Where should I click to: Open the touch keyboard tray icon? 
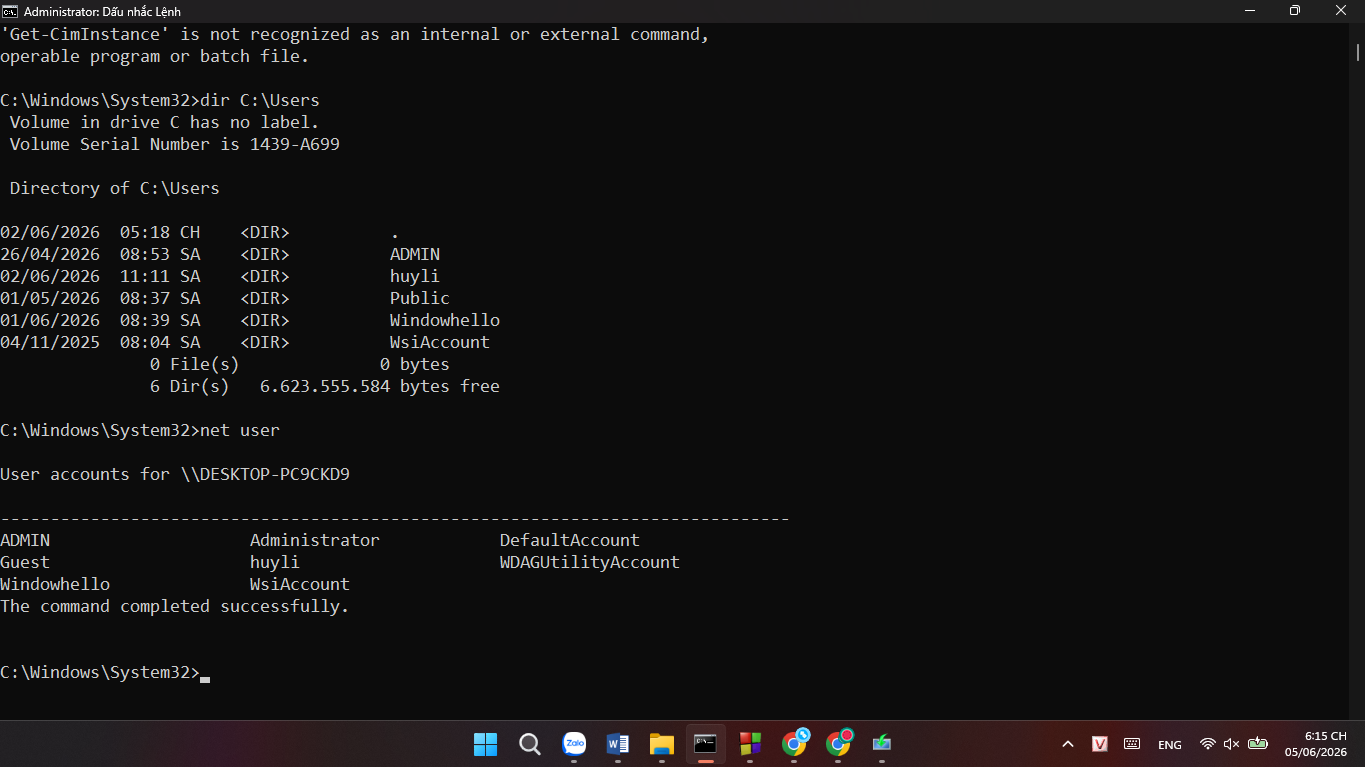[x=1132, y=744]
